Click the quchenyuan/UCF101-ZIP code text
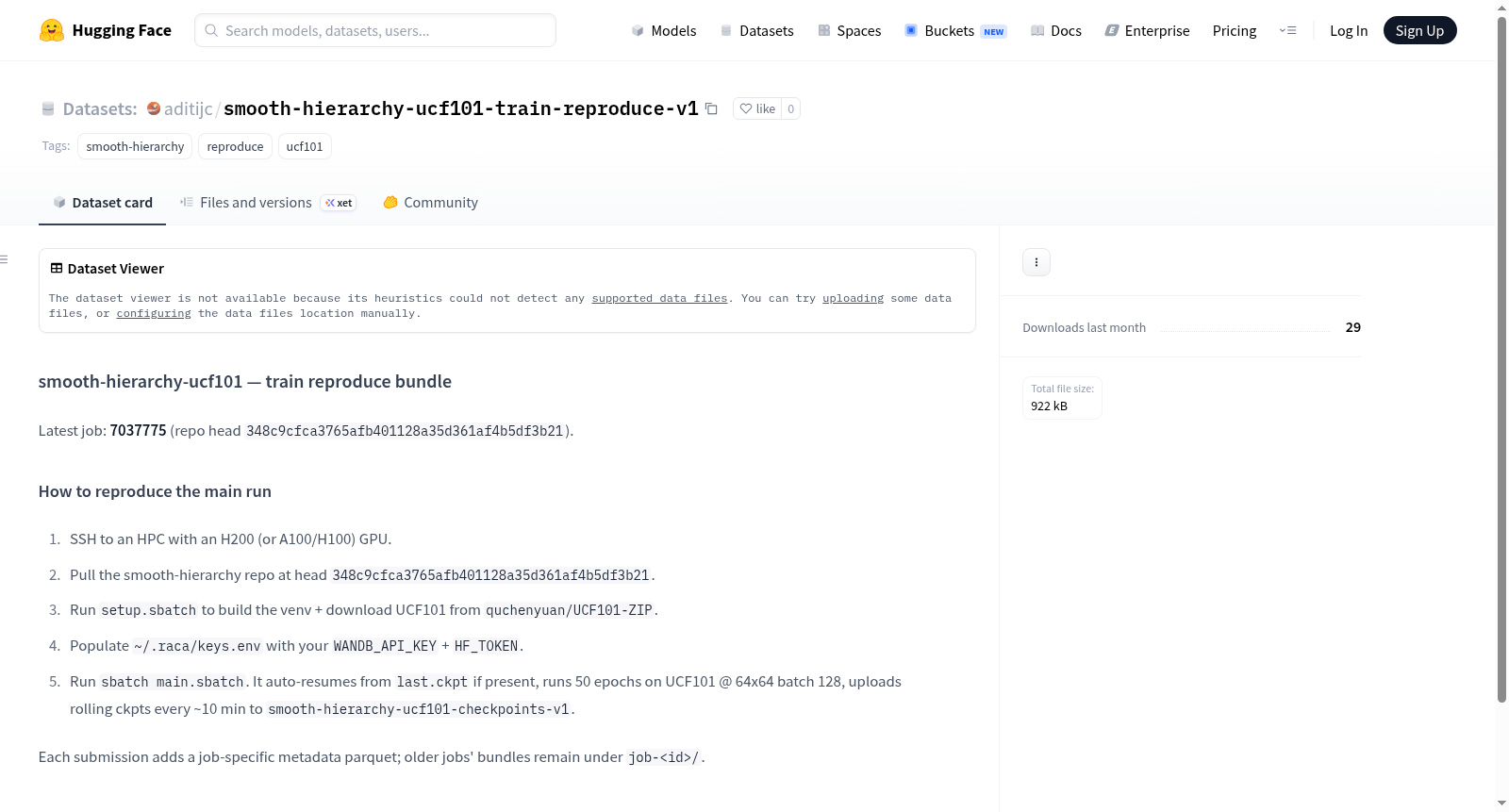This screenshot has height=812, width=1509. [x=569, y=610]
